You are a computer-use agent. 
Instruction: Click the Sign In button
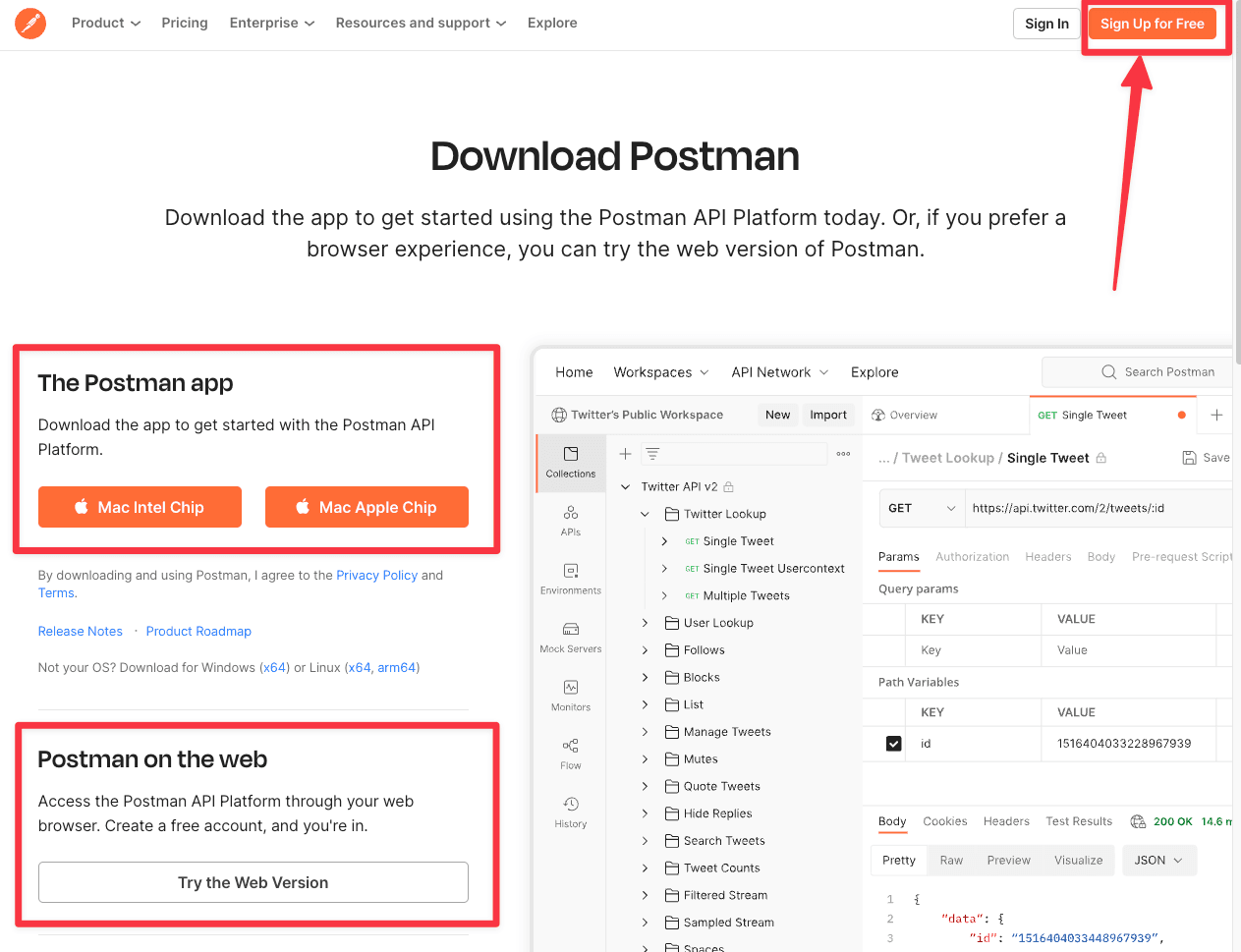1046,24
